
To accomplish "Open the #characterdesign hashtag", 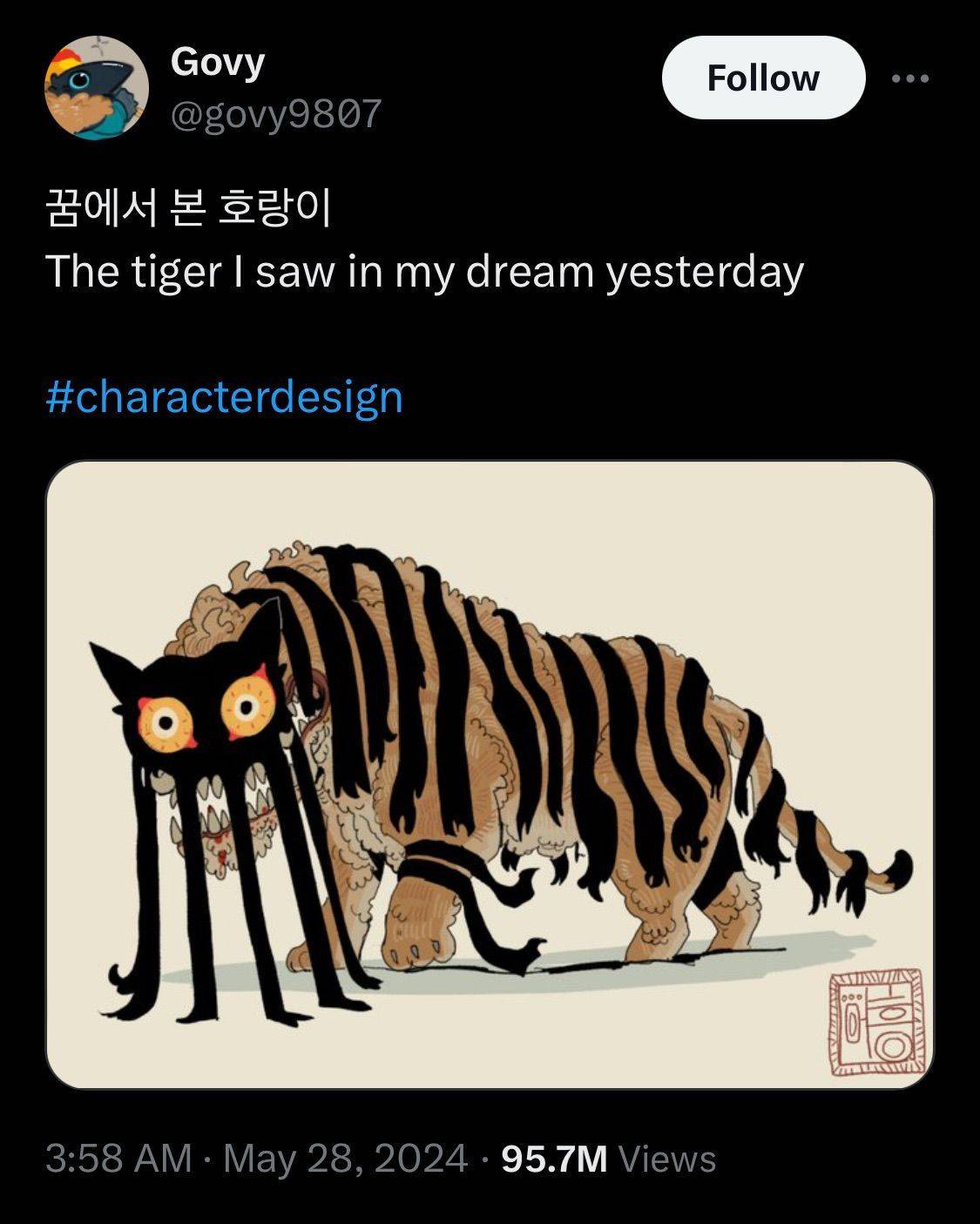I will click(224, 397).
